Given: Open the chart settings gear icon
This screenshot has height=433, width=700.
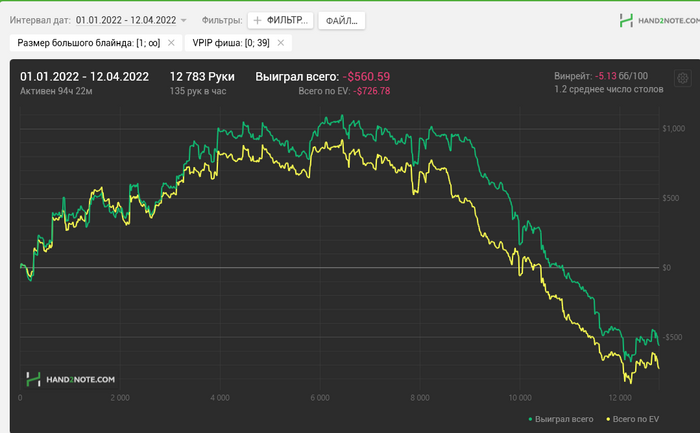Looking at the screenshot, I should pos(683,79).
